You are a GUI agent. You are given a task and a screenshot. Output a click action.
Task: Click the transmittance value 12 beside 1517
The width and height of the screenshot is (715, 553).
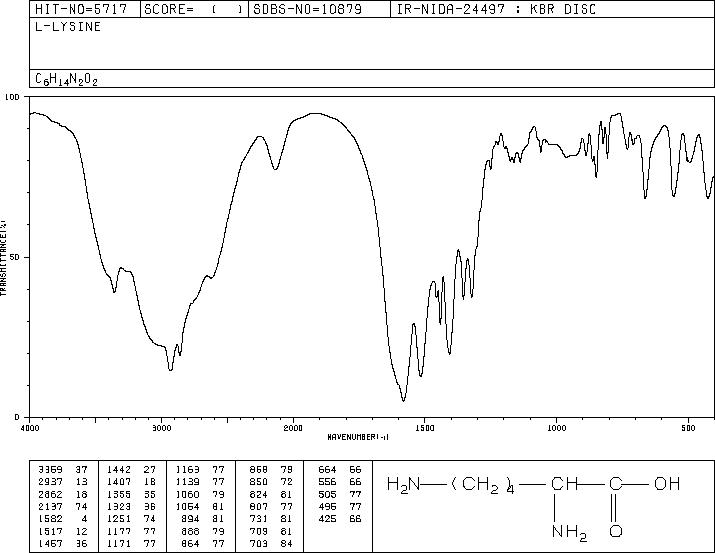click(81, 532)
